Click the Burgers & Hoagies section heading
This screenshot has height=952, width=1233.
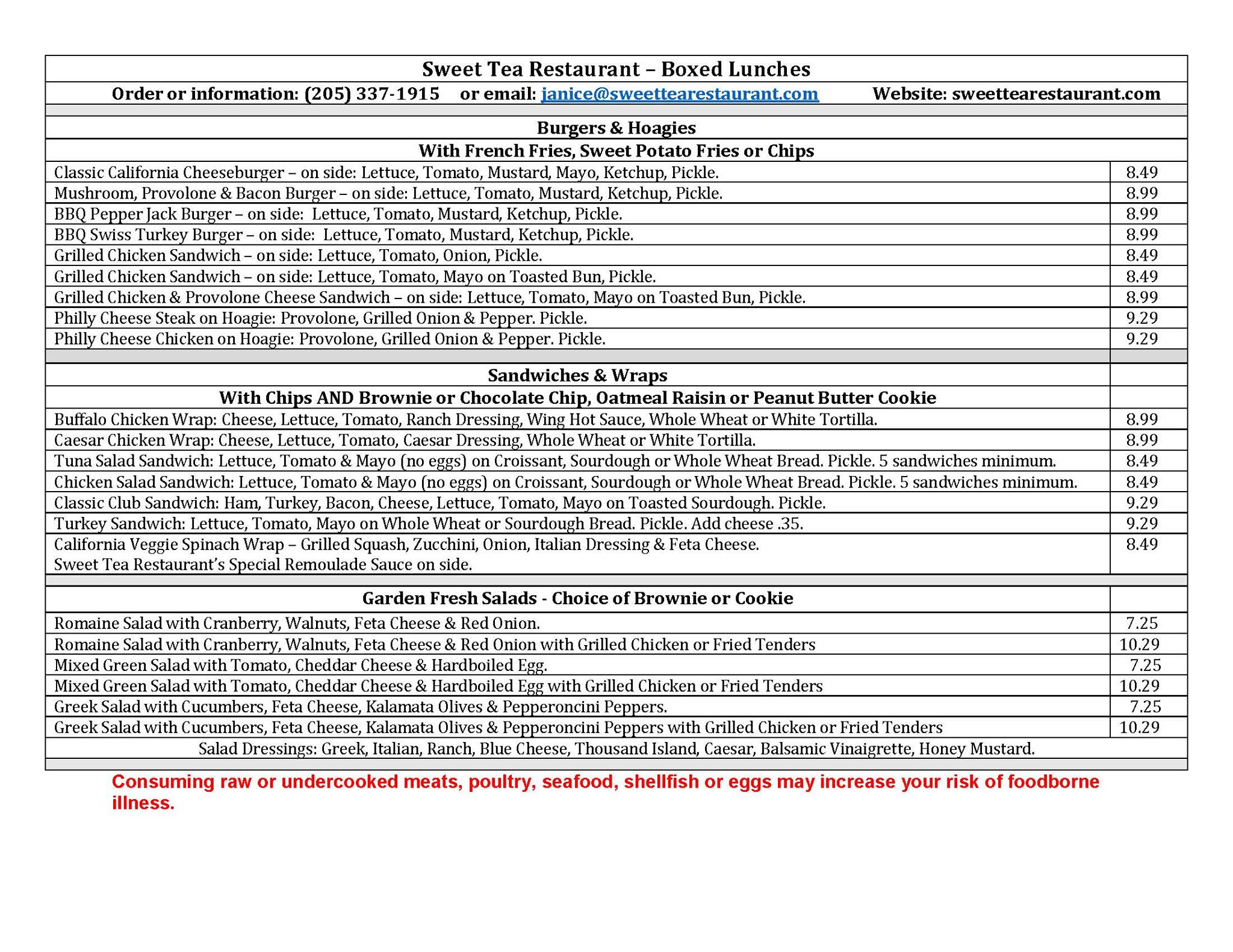click(x=616, y=128)
